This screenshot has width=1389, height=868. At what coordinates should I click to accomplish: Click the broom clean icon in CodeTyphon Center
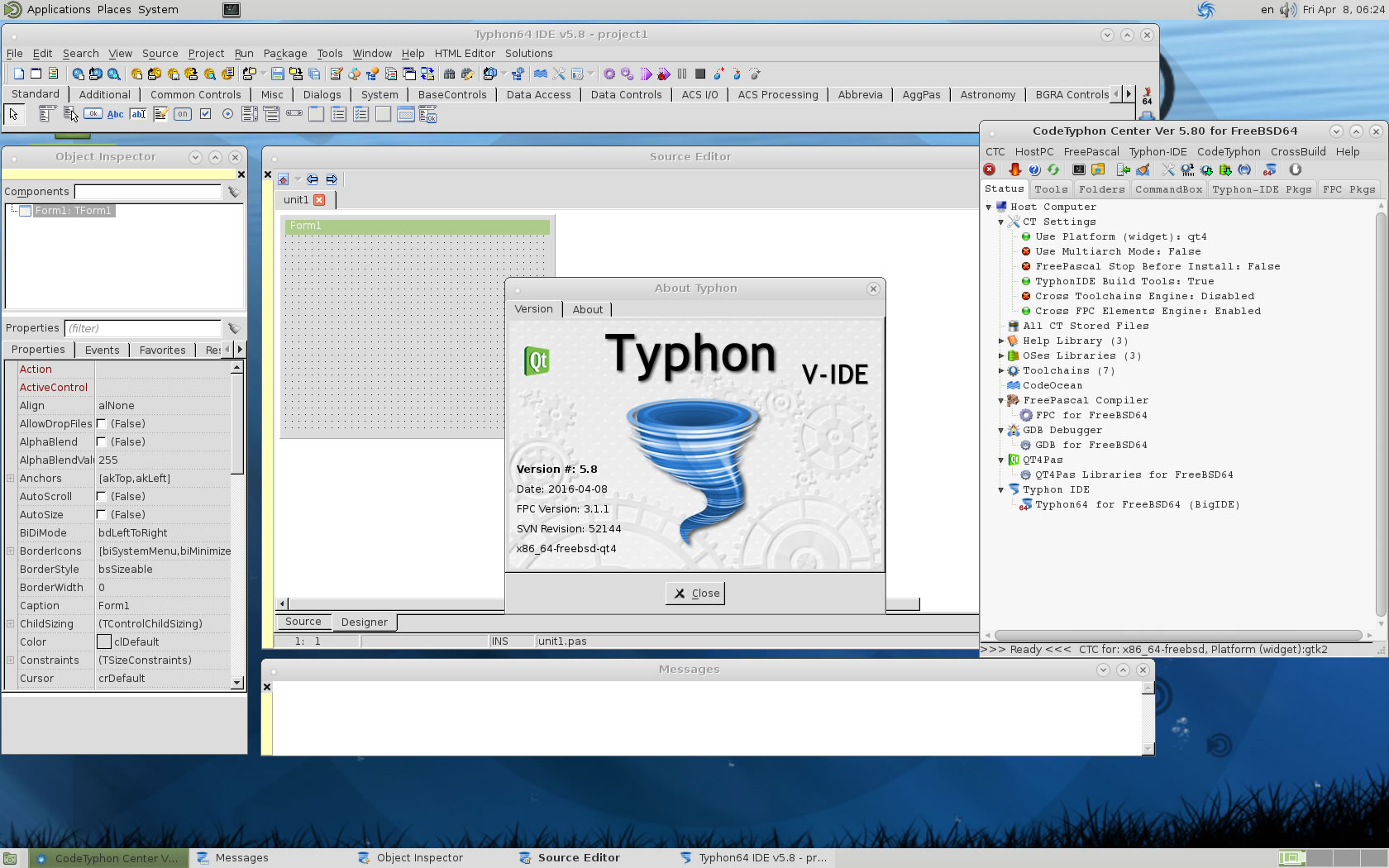1143,169
